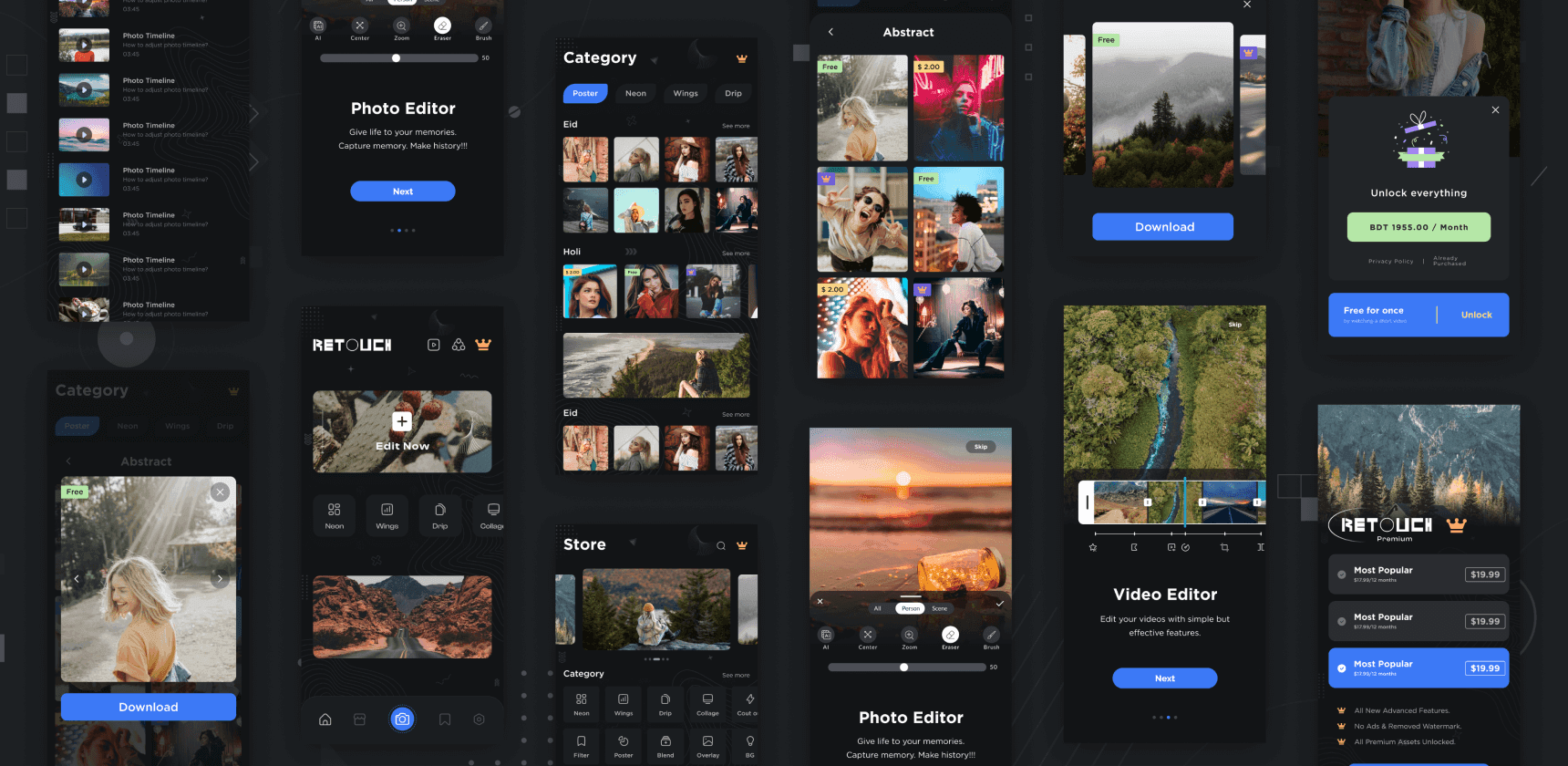Select the Scene tab in photo editor
The image size is (1568, 766).
pos(939,608)
